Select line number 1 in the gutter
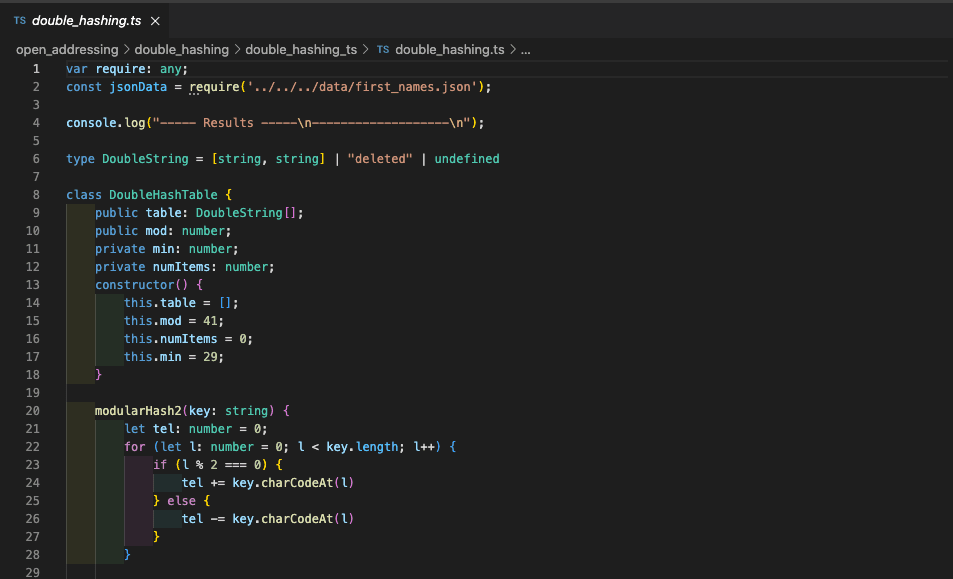953x579 pixels. coord(36,68)
